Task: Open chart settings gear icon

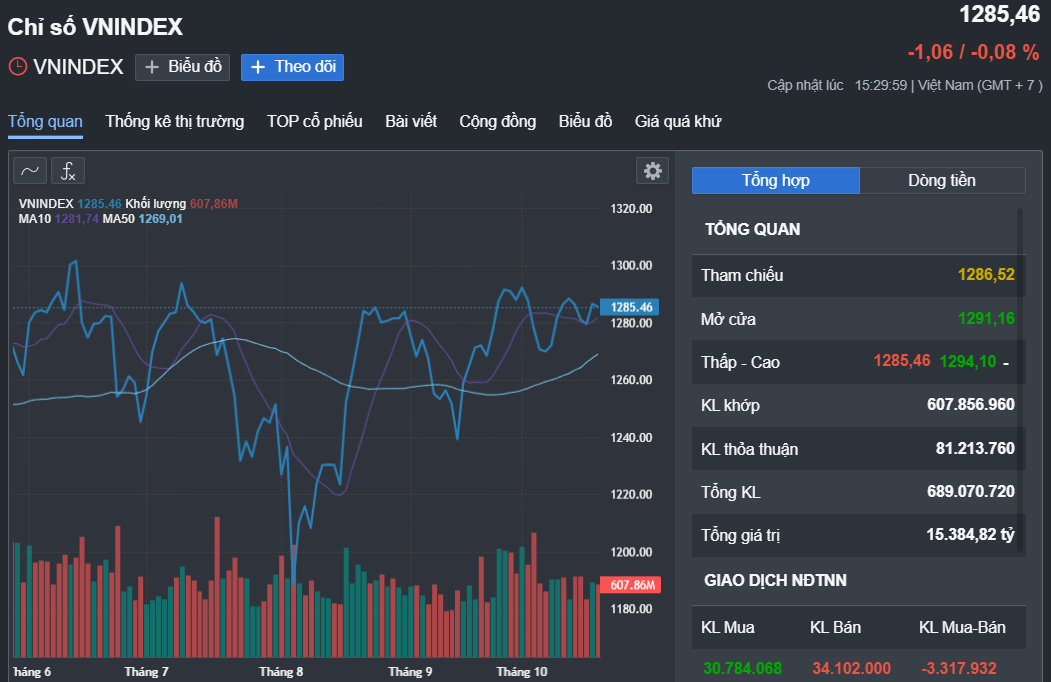Action: point(652,171)
